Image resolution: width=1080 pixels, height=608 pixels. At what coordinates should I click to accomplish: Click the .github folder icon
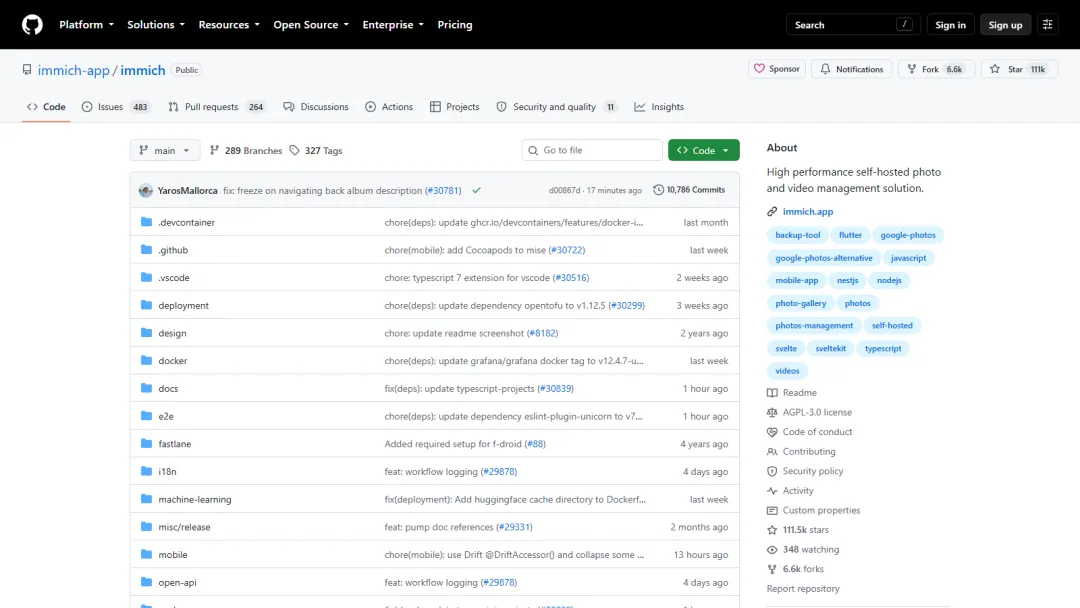pos(146,249)
